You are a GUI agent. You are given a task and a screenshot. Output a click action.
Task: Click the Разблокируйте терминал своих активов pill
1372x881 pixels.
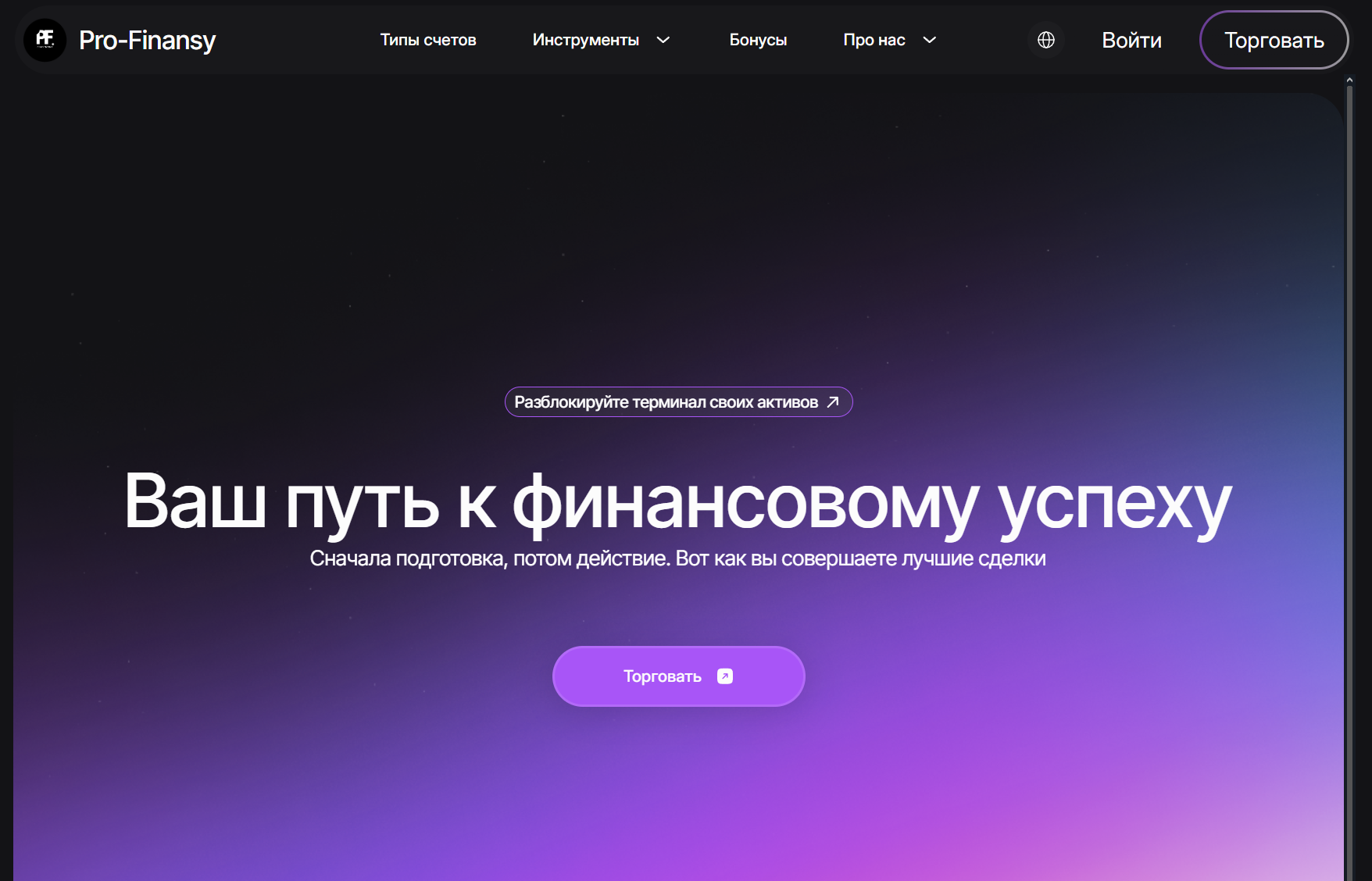point(666,402)
